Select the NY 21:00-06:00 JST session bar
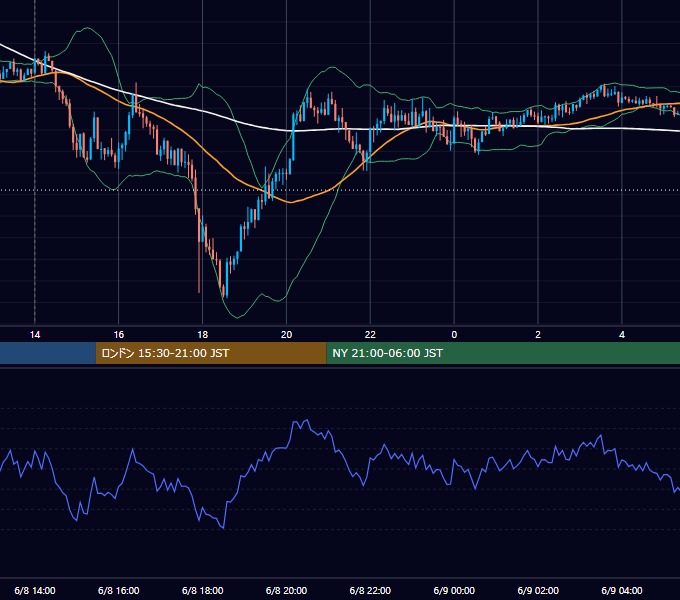Screen dimensions: 680x600 coord(503,353)
